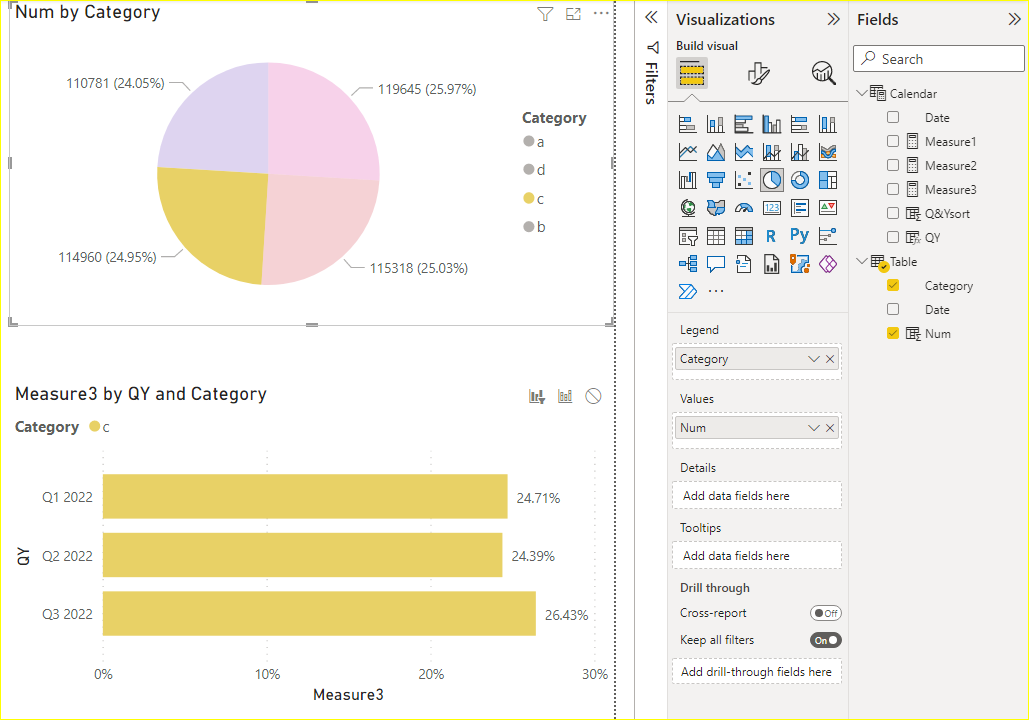Select the clustered bar chart visual

tap(744, 124)
